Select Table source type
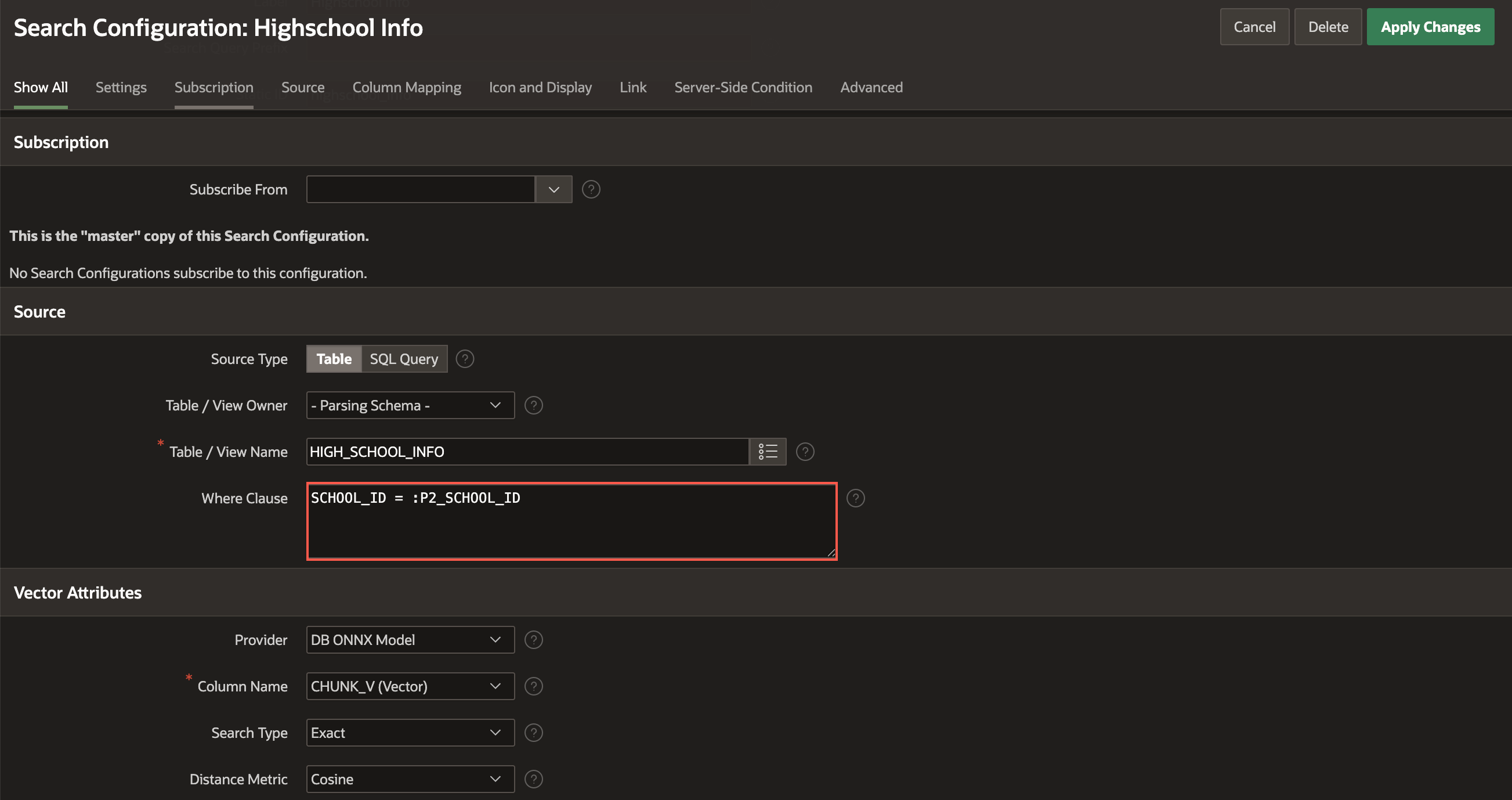Screen dimensions: 1512x800 (x=334, y=358)
